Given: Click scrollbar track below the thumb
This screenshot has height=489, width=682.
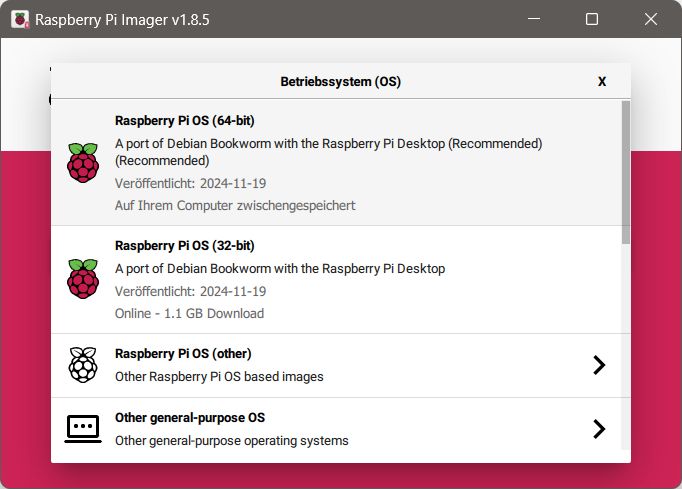Looking at the screenshot, I should pyautogui.click(x=625, y=347).
